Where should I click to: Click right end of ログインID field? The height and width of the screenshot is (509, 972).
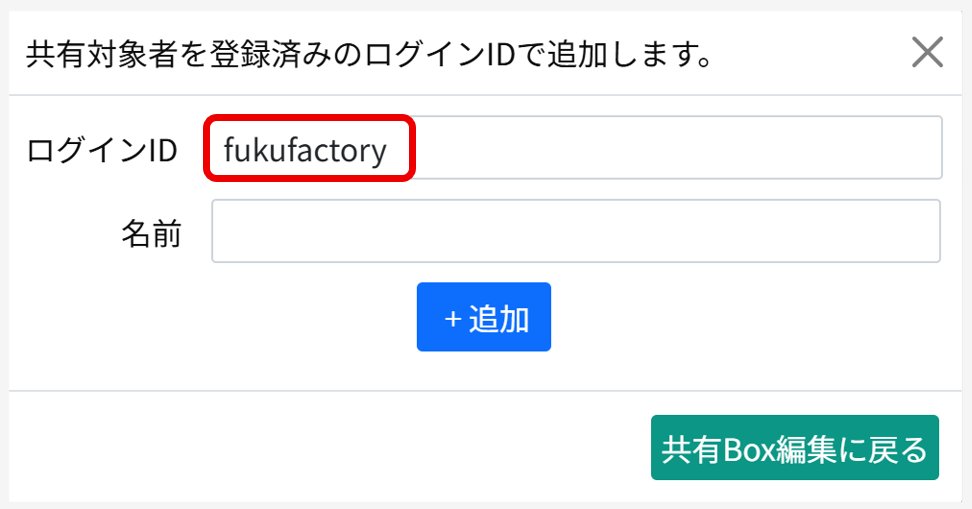900,148
